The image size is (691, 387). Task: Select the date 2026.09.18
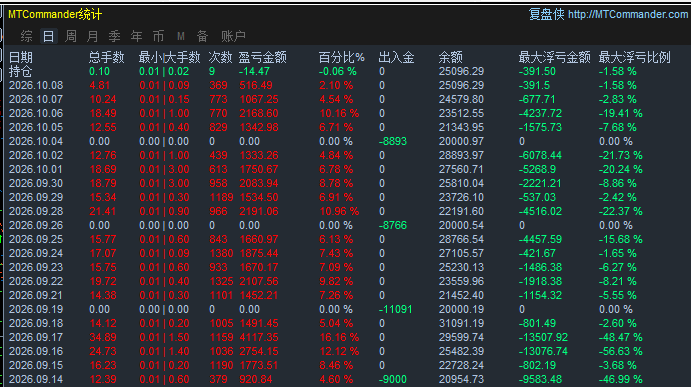click(x=36, y=323)
